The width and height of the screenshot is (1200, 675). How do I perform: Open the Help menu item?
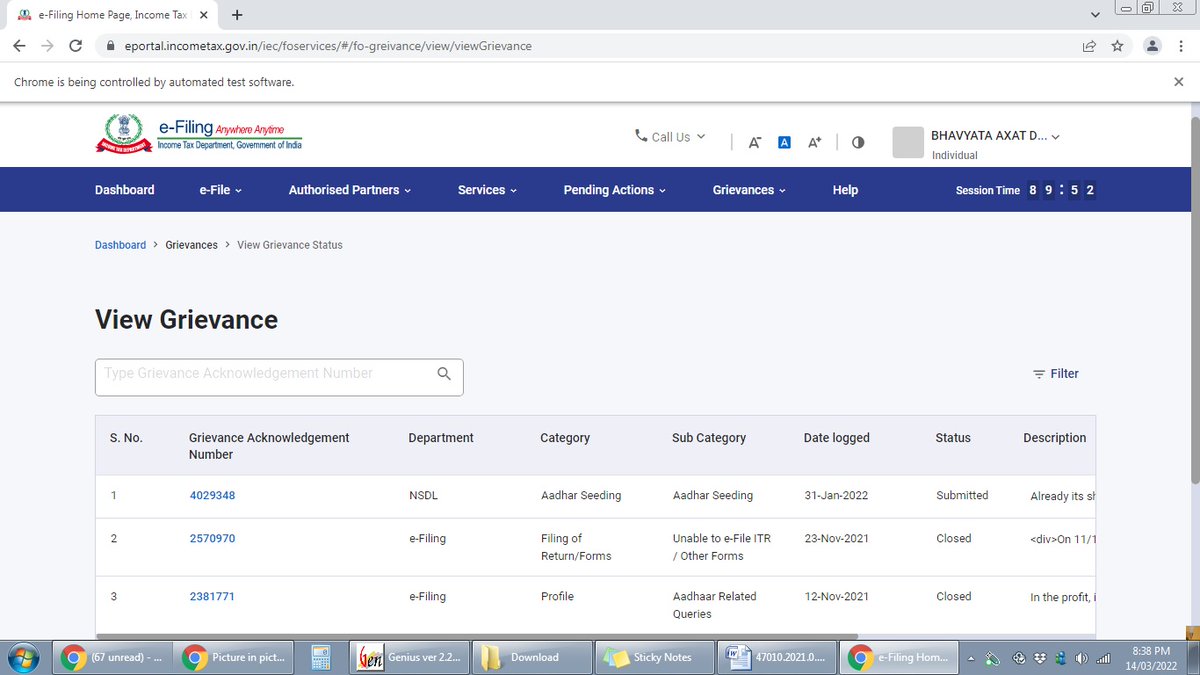pos(845,190)
